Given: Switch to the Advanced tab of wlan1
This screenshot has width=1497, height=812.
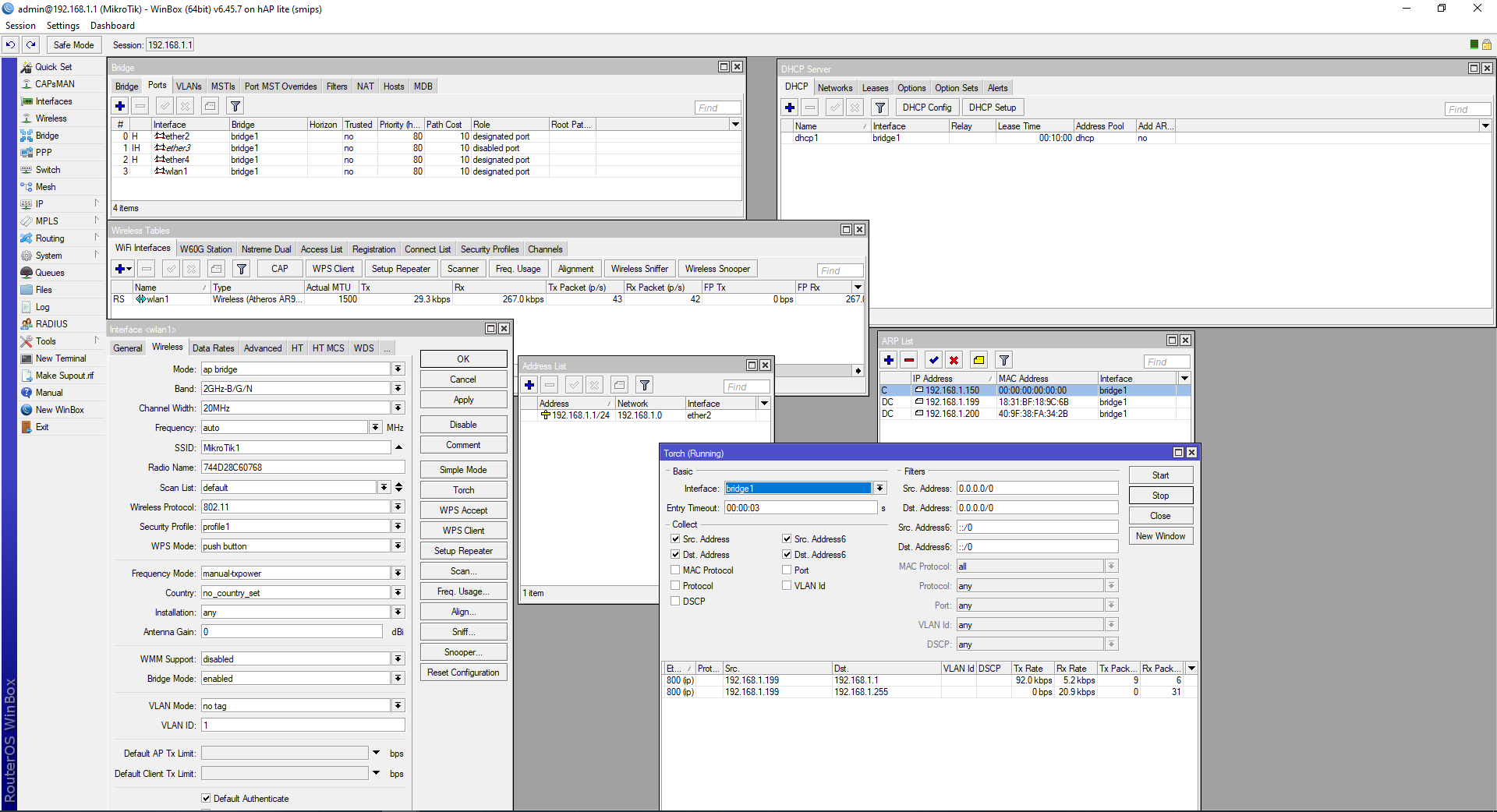Looking at the screenshot, I should point(263,348).
